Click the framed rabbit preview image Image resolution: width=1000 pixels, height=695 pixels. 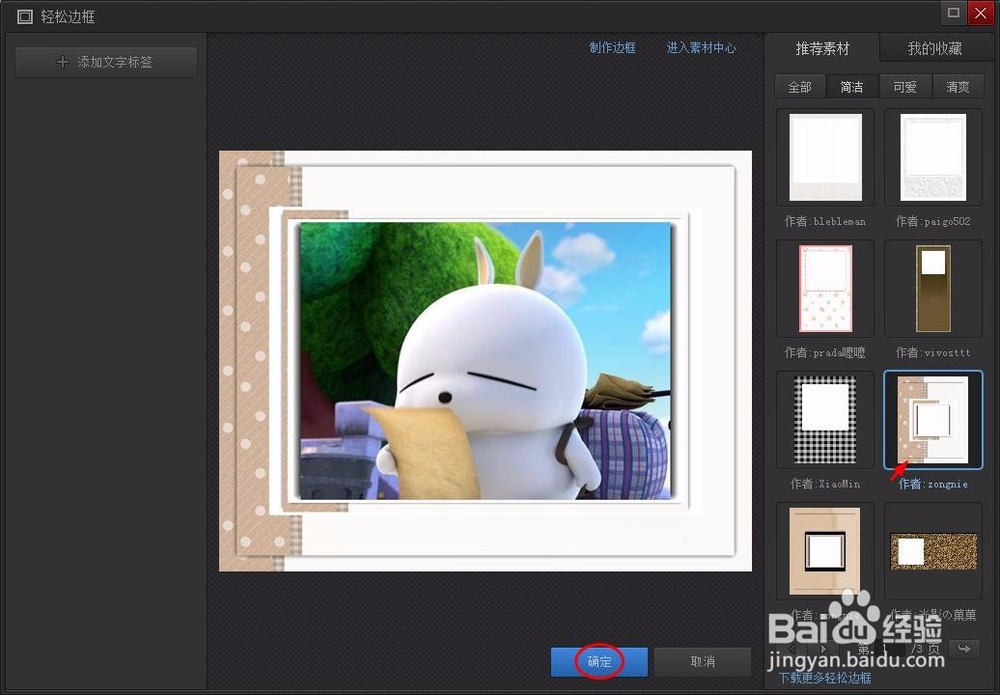click(x=485, y=361)
